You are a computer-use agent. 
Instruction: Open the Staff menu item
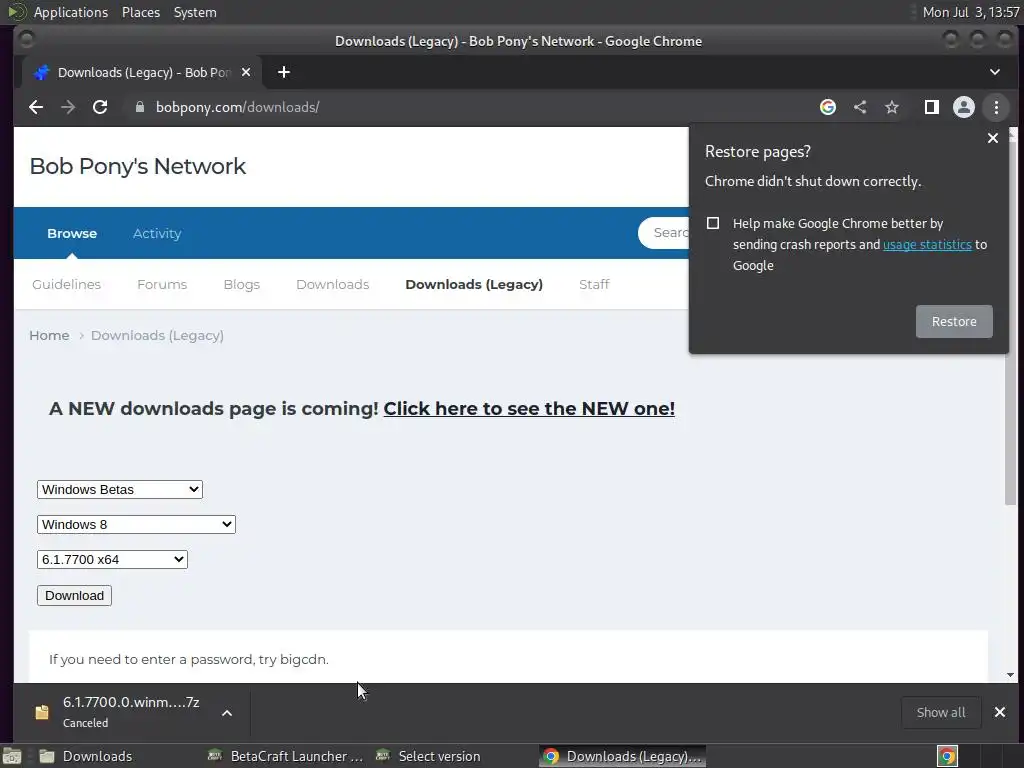(x=594, y=284)
